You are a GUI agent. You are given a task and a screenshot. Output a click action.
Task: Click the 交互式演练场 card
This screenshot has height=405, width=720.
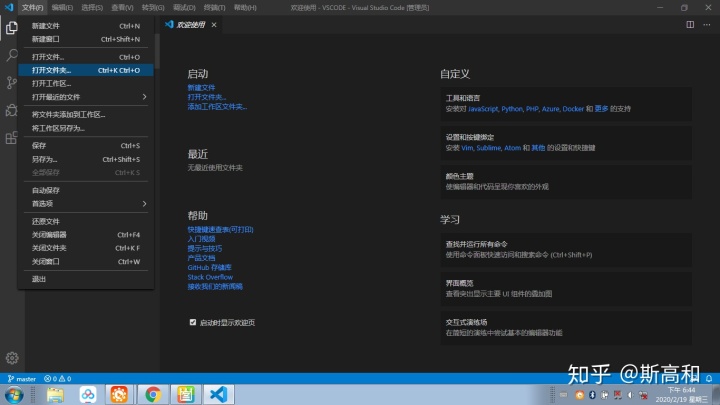(x=566, y=328)
